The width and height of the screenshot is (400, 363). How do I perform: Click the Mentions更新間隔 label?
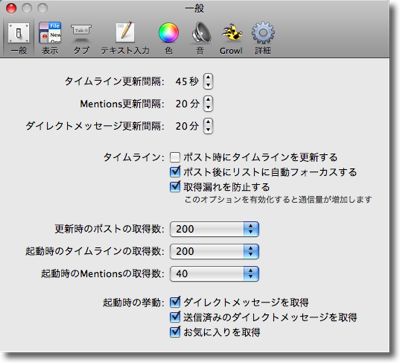(122, 104)
